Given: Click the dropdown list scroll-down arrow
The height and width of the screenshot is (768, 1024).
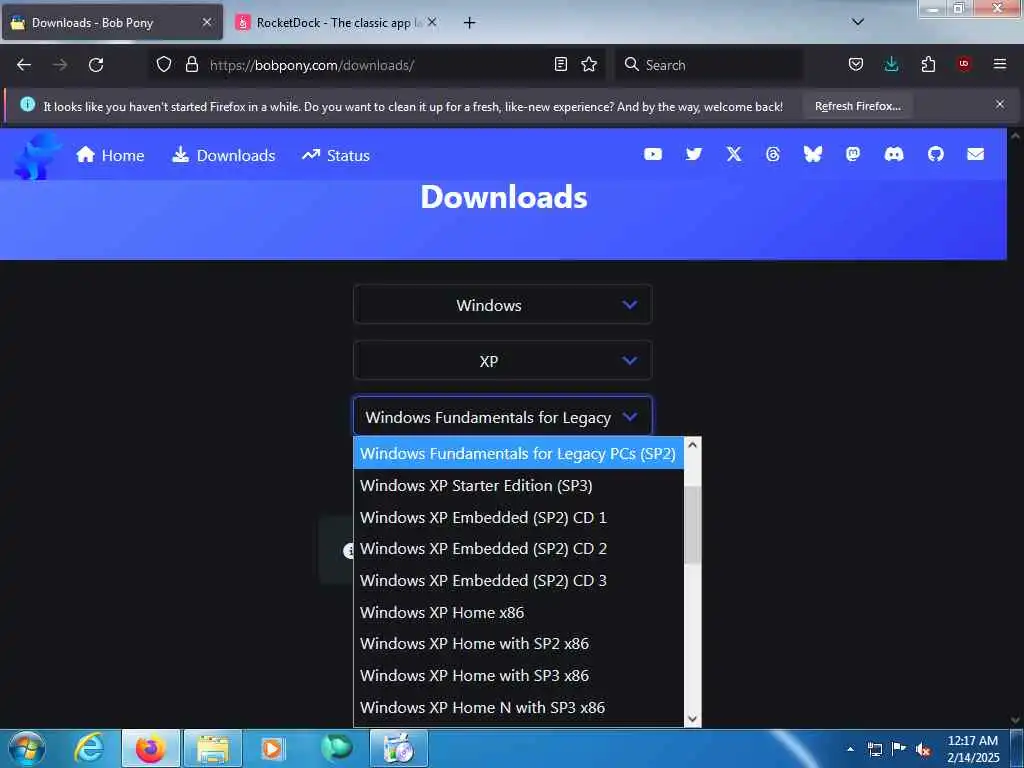Looking at the screenshot, I should (692, 718).
